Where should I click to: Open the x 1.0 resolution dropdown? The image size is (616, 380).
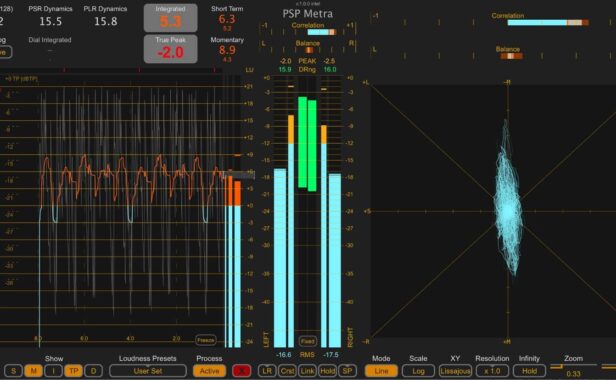click(x=492, y=371)
